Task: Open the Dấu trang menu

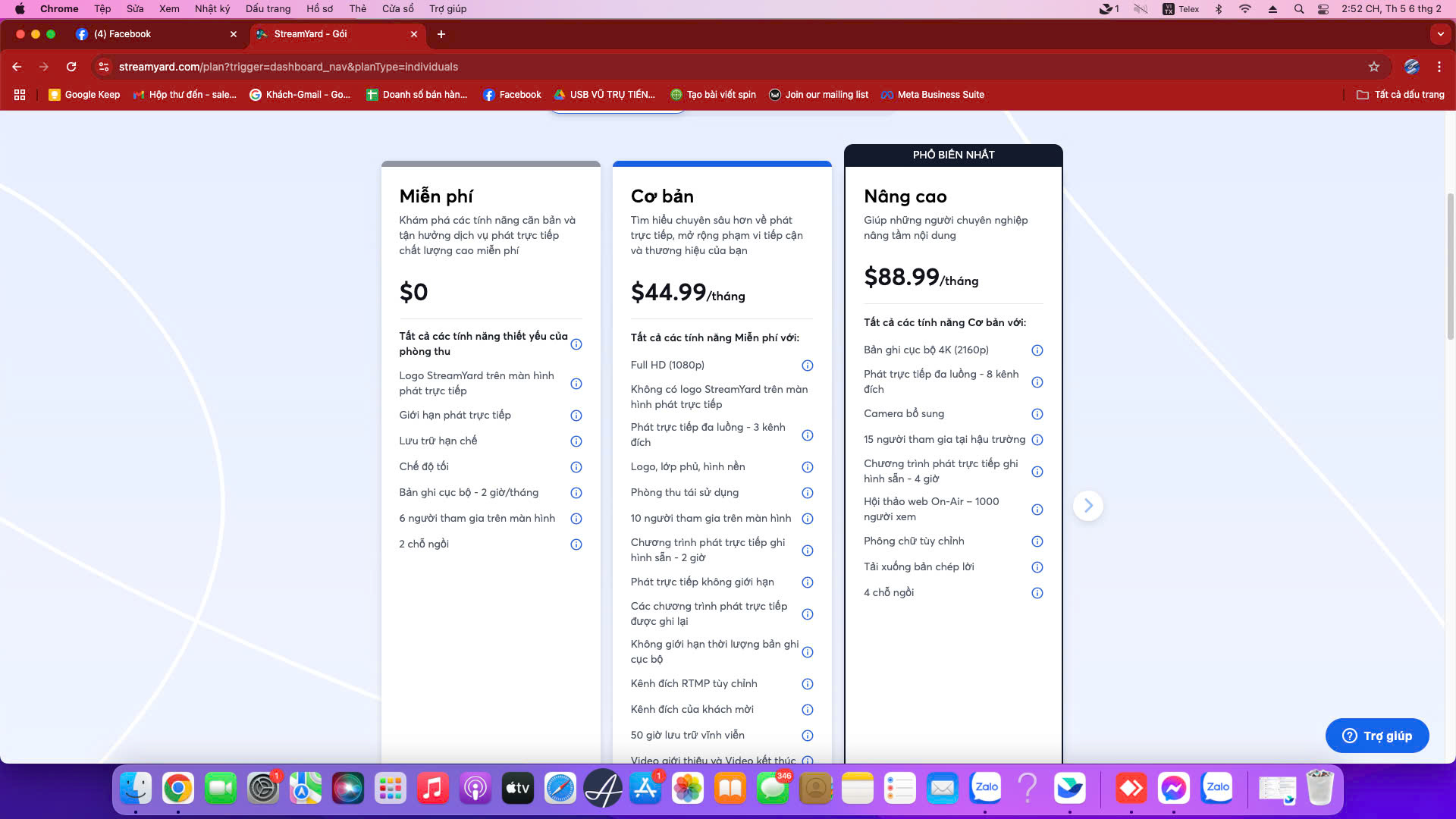Action: pyautogui.click(x=268, y=9)
